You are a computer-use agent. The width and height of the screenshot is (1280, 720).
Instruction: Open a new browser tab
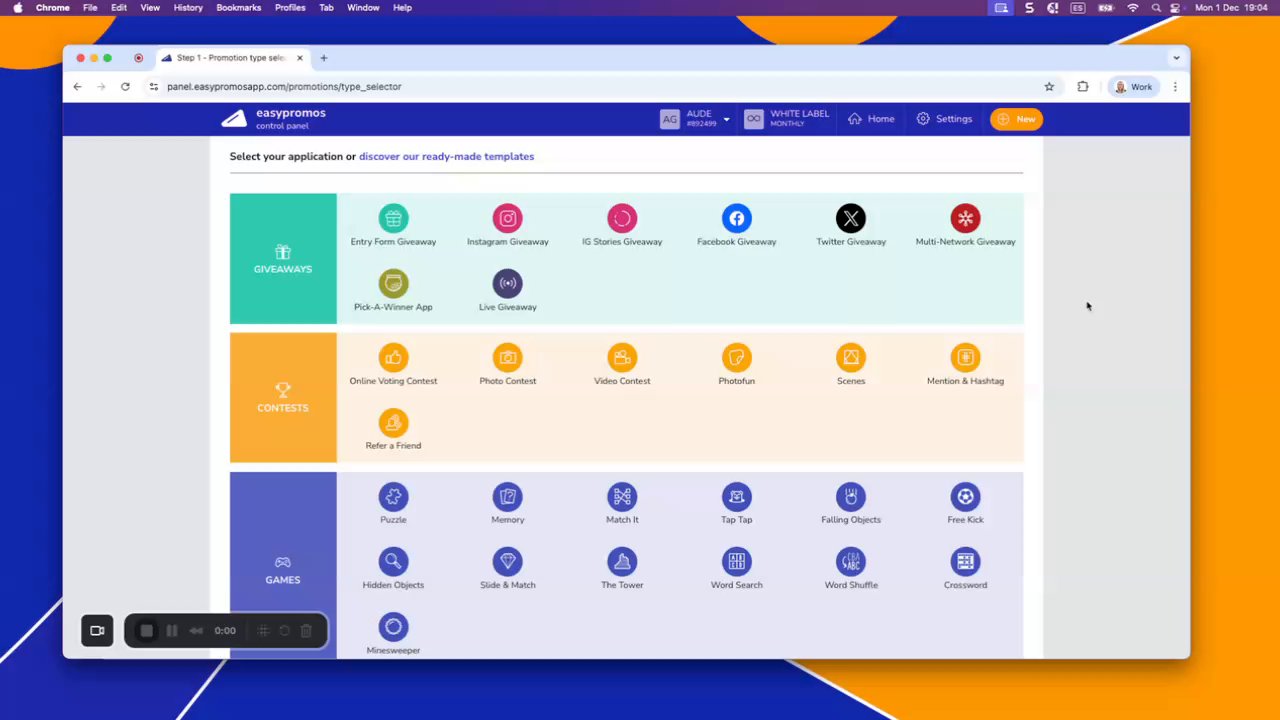324,58
